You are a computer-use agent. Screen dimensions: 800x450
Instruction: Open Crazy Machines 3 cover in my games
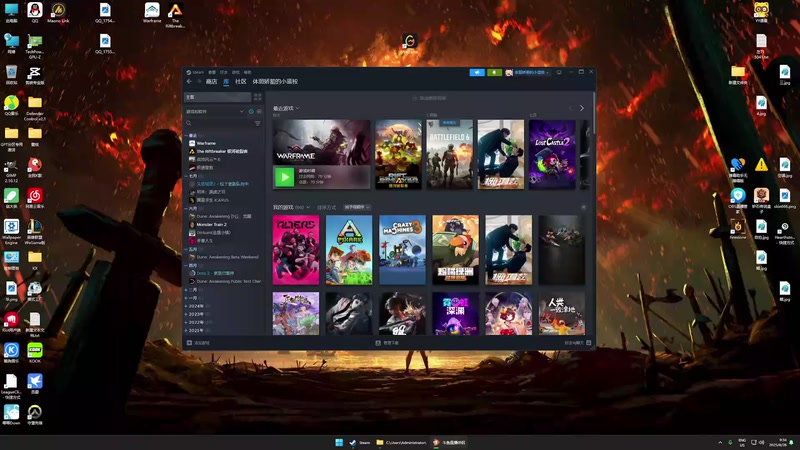pyautogui.click(x=402, y=250)
